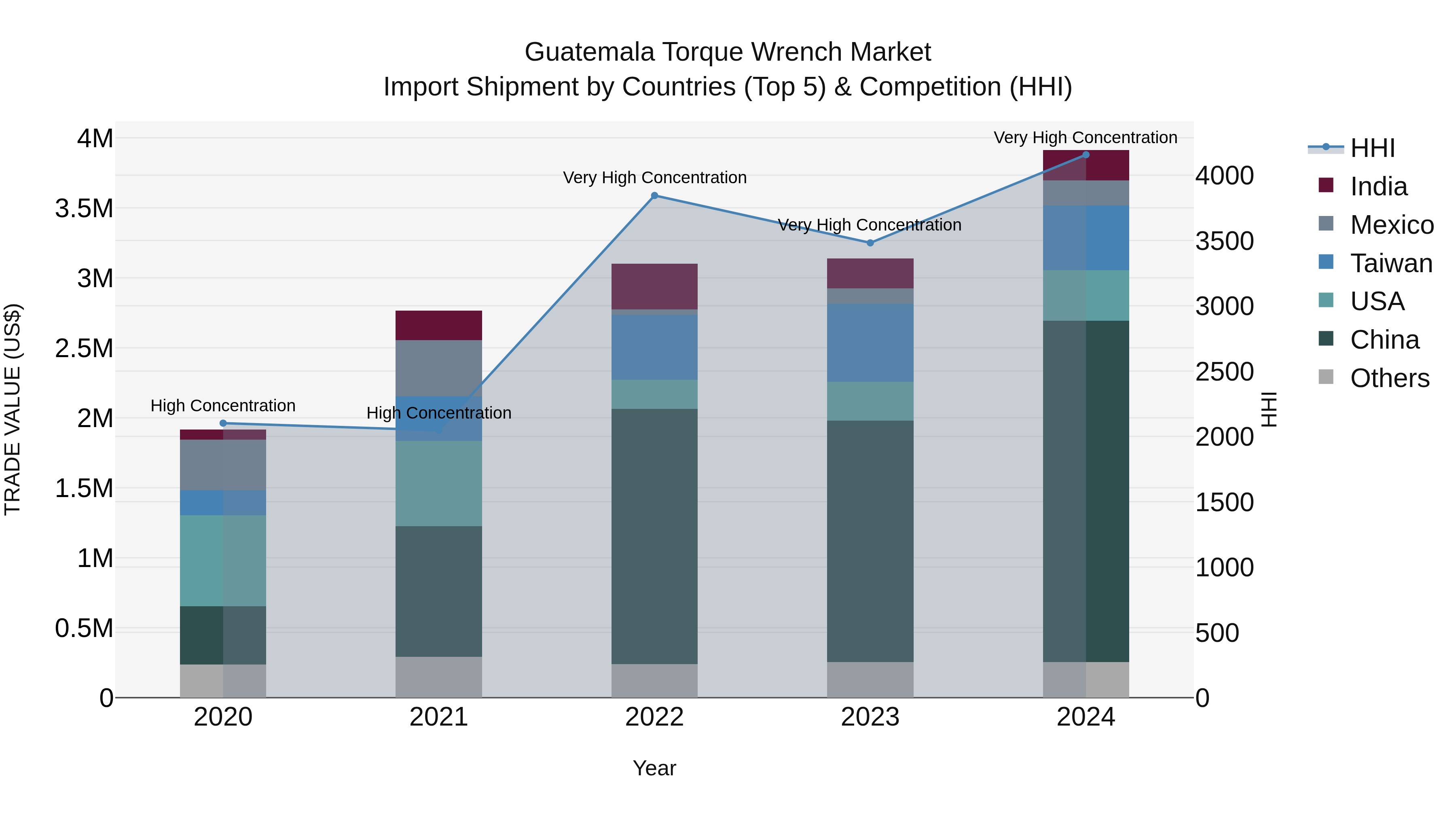Click the Others segment of 2023 bar
1456x819 pixels.
[870, 680]
